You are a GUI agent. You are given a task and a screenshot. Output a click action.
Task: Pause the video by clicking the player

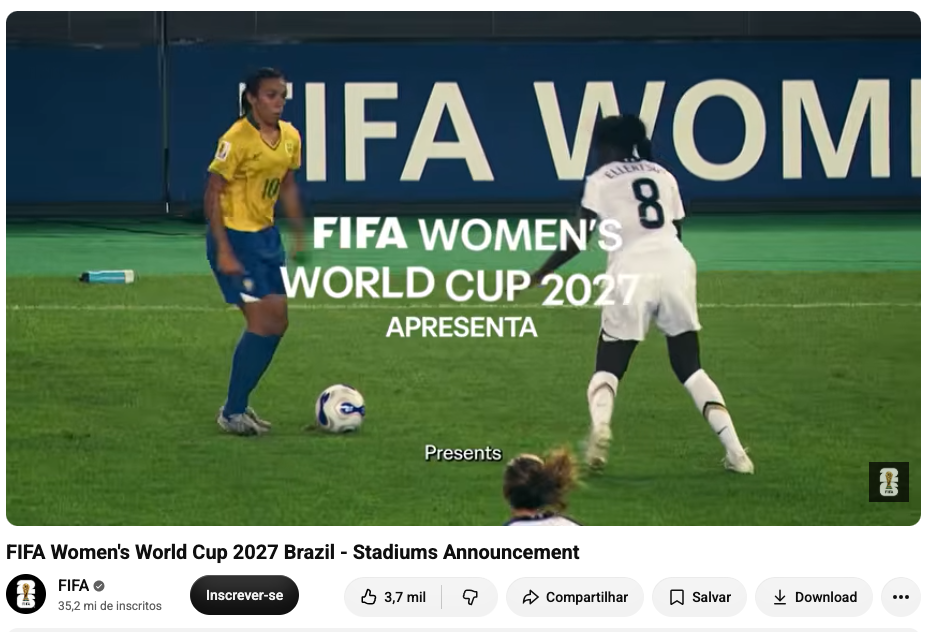pos(463,268)
